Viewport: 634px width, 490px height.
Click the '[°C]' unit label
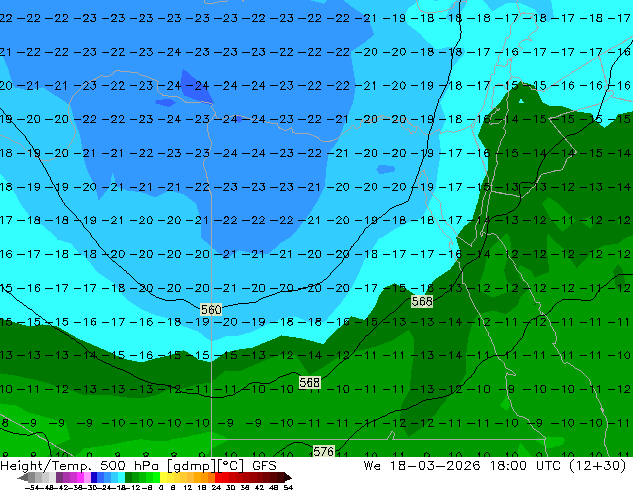(x=231, y=466)
